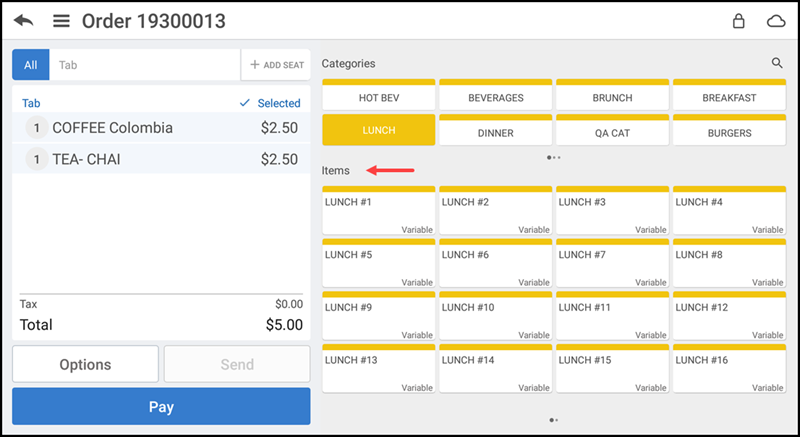The height and width of the screenshot is (437, 800).
Task: Select the LUNCH #13 tile
Action: coord(379,368)
